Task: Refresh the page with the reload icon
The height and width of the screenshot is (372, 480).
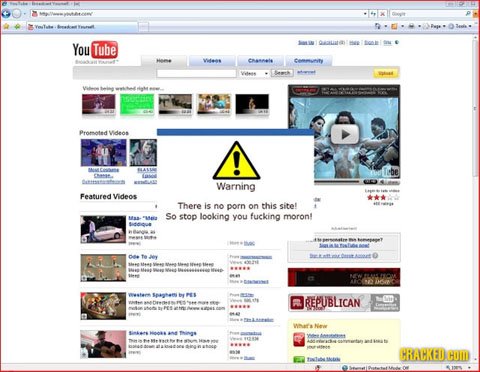Action: [374, 14]
